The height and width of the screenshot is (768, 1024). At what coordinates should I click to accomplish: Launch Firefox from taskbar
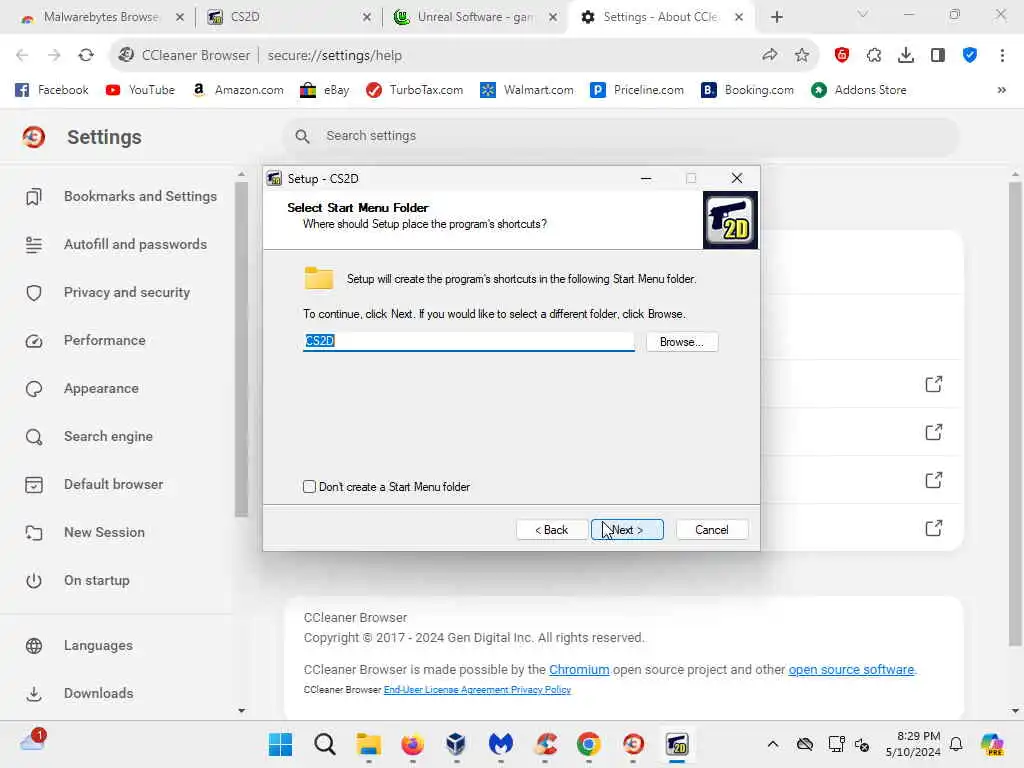(412, 744)
